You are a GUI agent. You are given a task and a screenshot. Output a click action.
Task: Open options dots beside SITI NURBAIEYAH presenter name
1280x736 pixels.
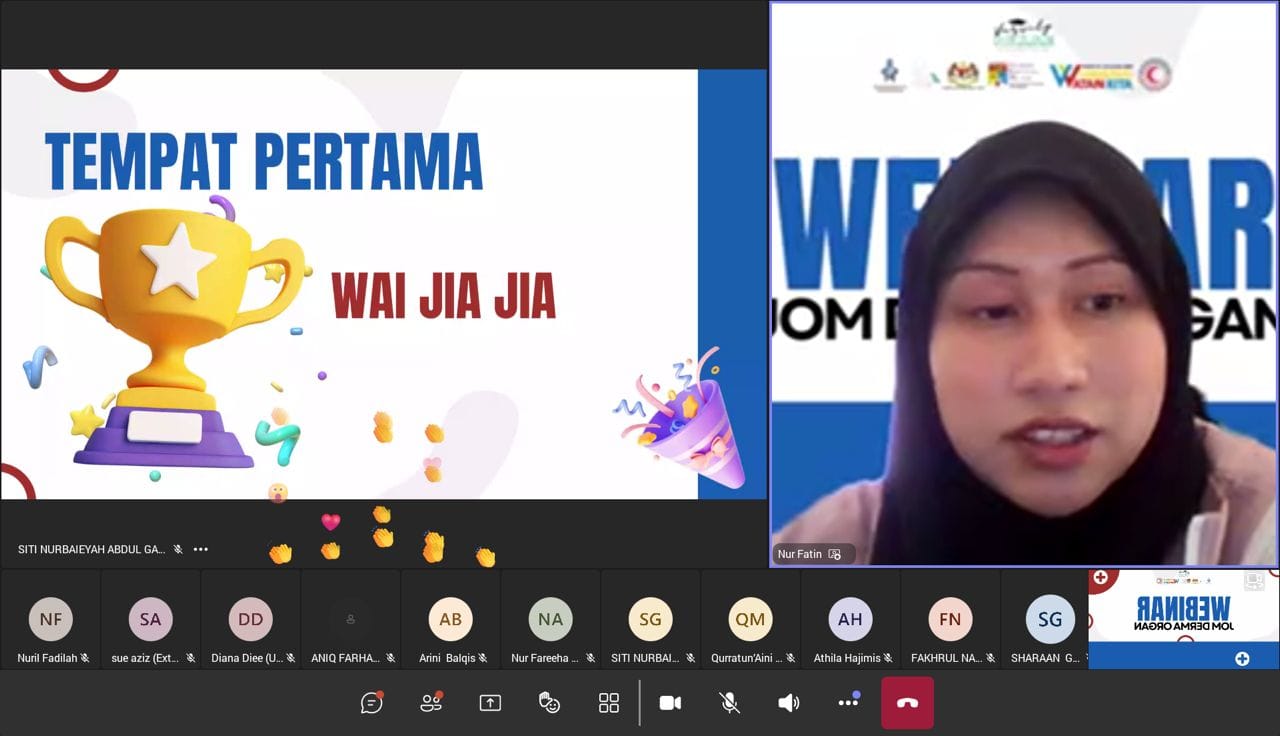(201, 549)
